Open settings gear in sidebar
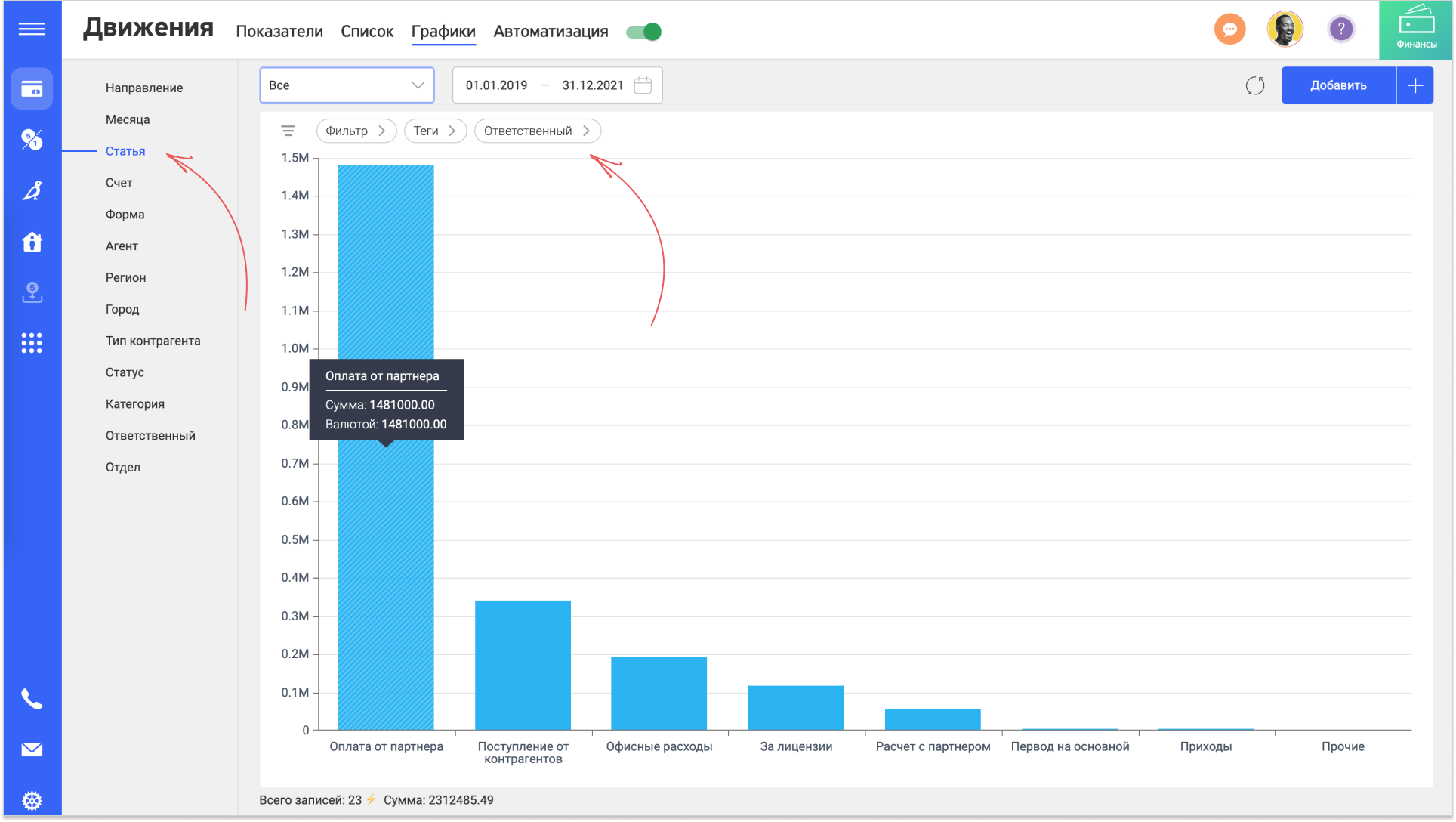Screen dimensions: 1456x822 point(31,800)
